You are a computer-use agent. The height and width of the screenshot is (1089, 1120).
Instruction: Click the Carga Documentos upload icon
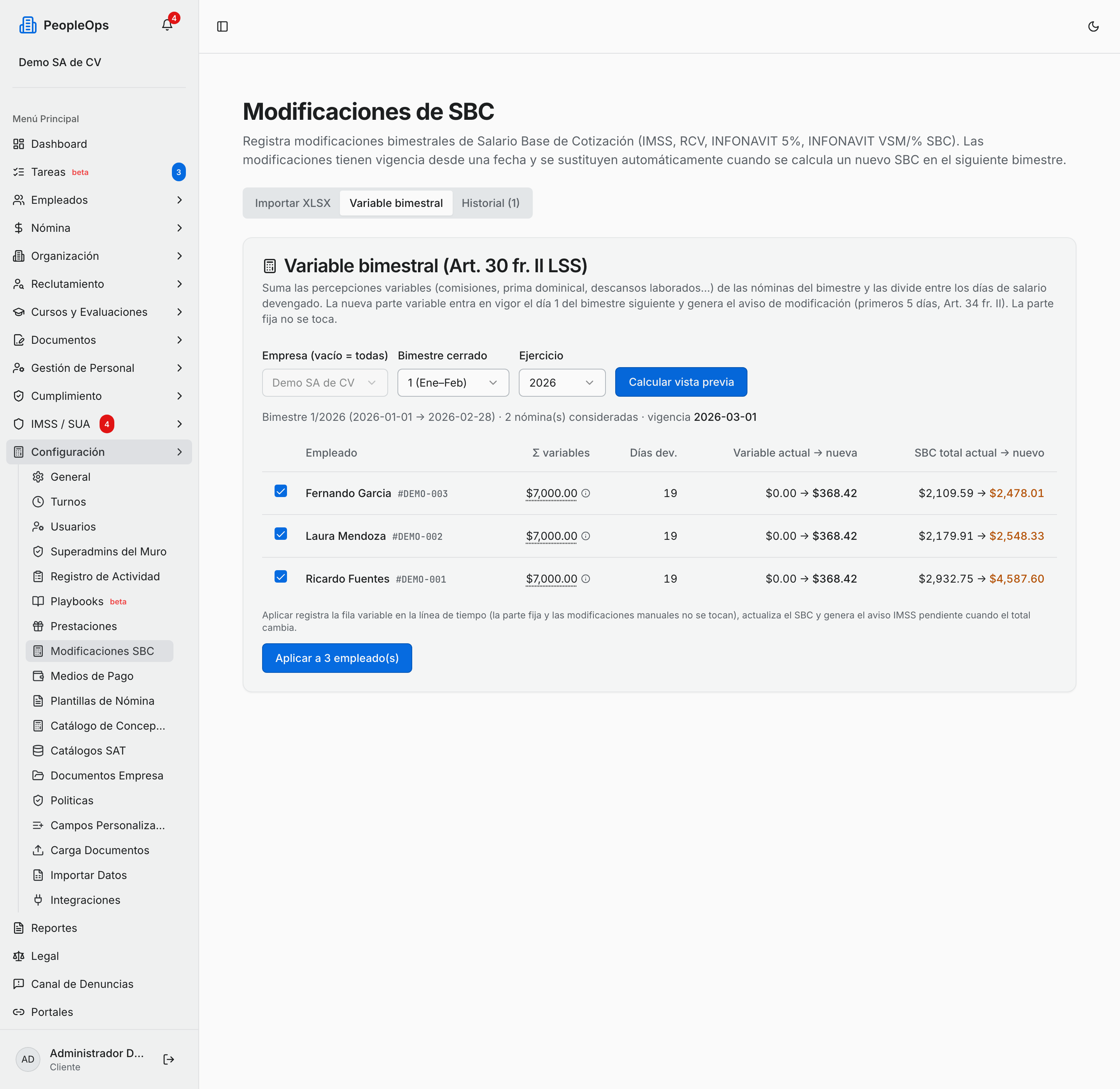(38, 850)
